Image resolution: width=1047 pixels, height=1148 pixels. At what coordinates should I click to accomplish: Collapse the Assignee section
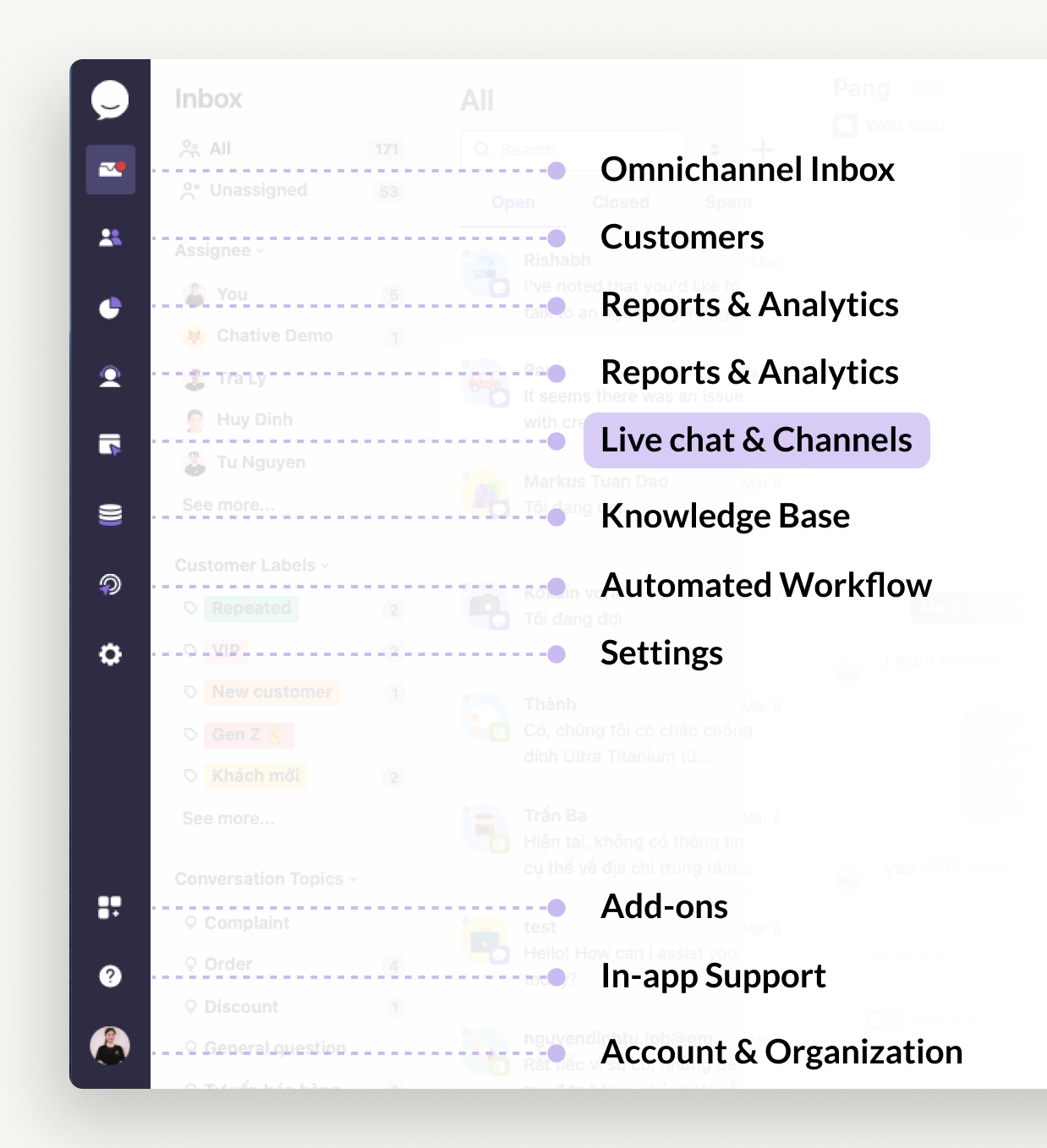click(x=219, y=251)
